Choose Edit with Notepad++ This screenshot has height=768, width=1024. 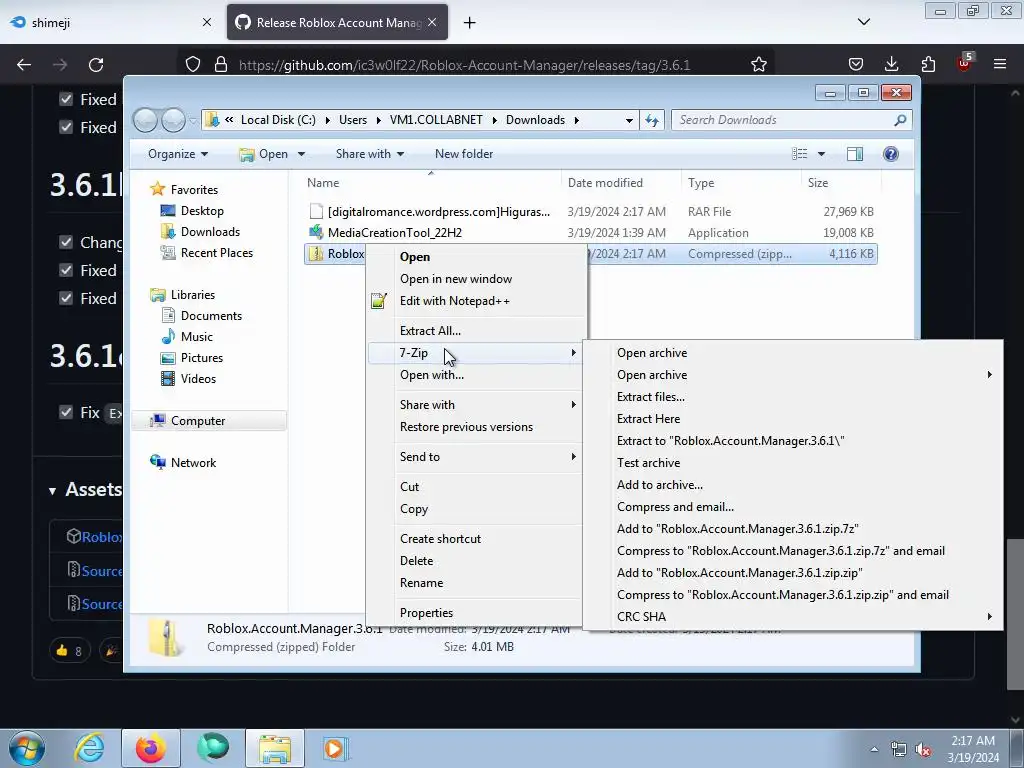click(x=455, y=301)
